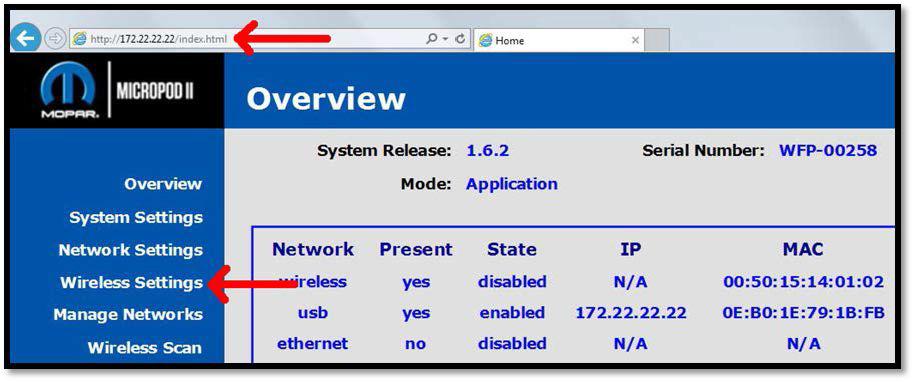Click the State column header
Image resolution: width=914 pixels, height=382 pixels.
point(512,250)
